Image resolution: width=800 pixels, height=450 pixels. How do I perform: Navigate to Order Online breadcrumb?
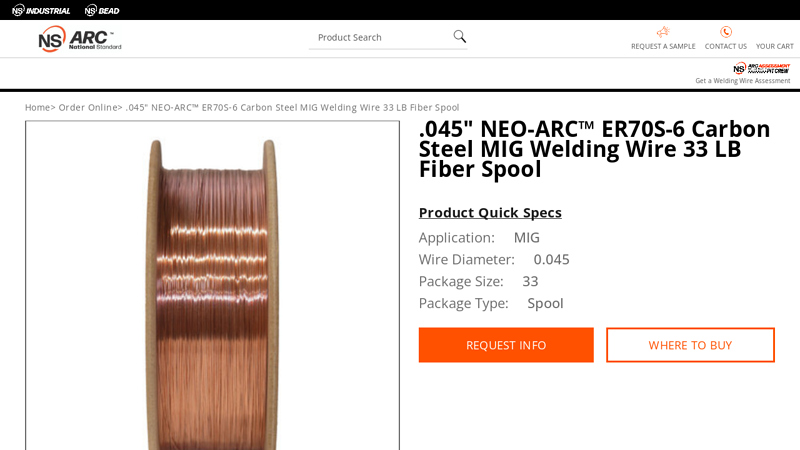click(88, 107)
